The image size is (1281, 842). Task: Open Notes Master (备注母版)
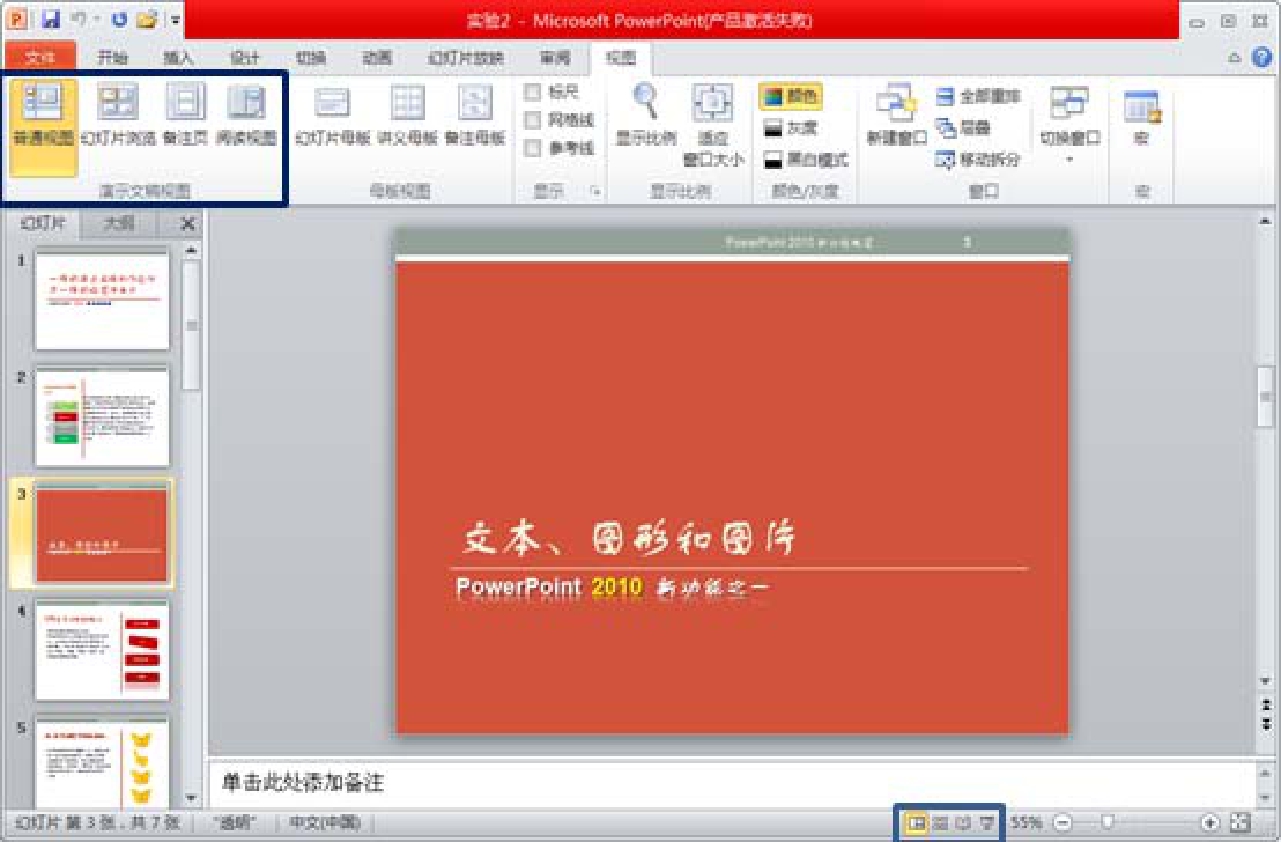pos(475,117)
